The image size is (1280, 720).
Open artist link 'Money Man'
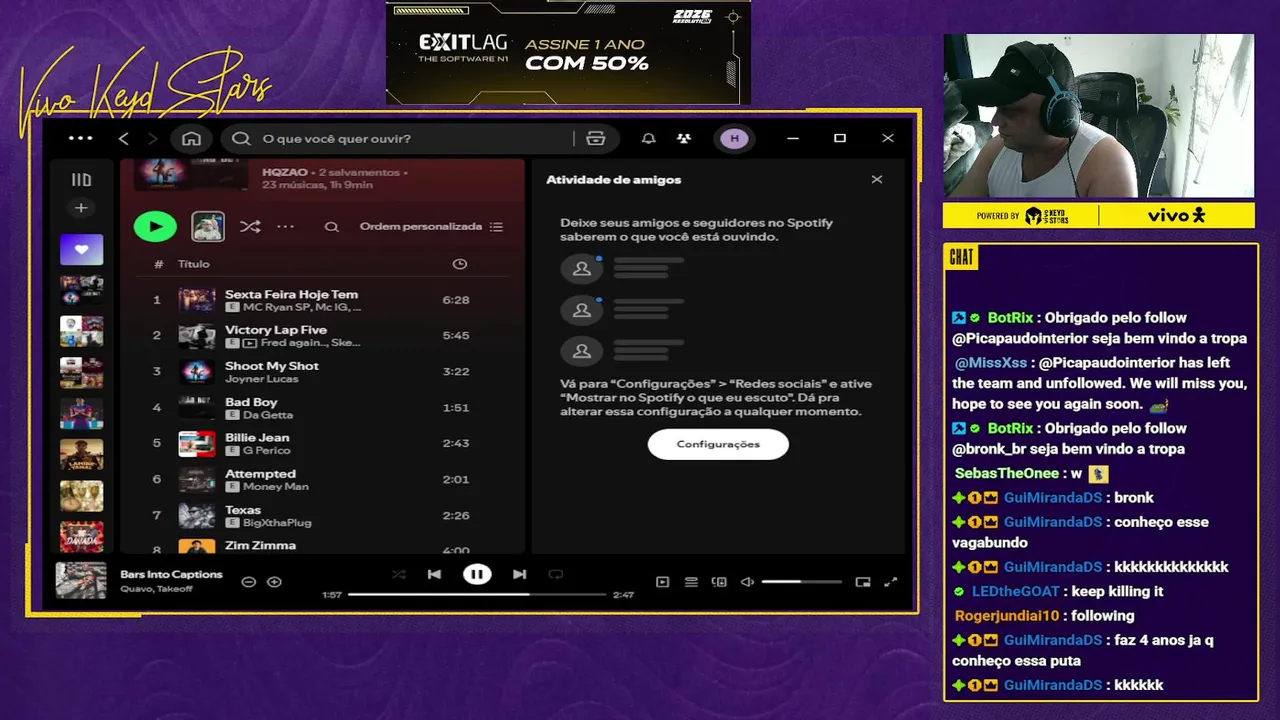[x=276, y=487]
